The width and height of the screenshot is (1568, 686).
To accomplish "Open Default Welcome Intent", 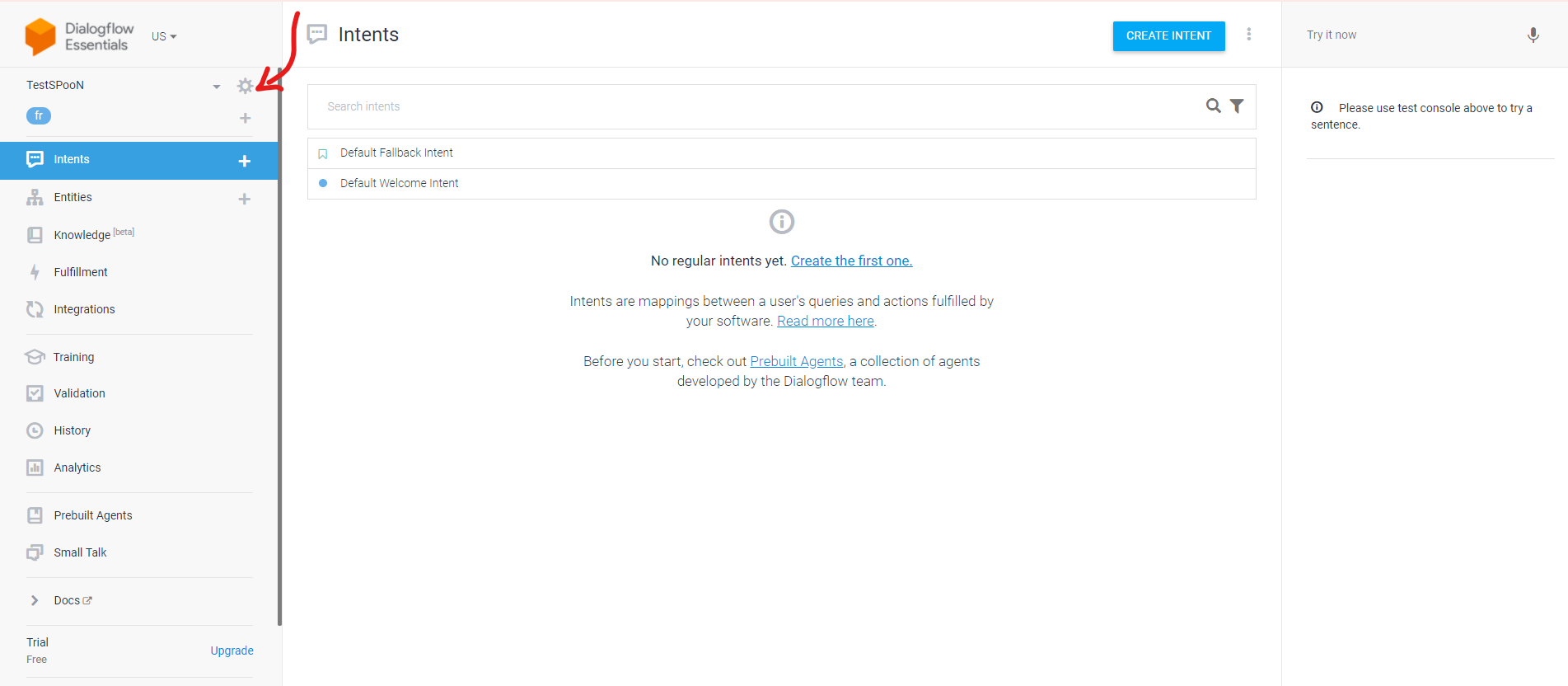I will (781, 184).
